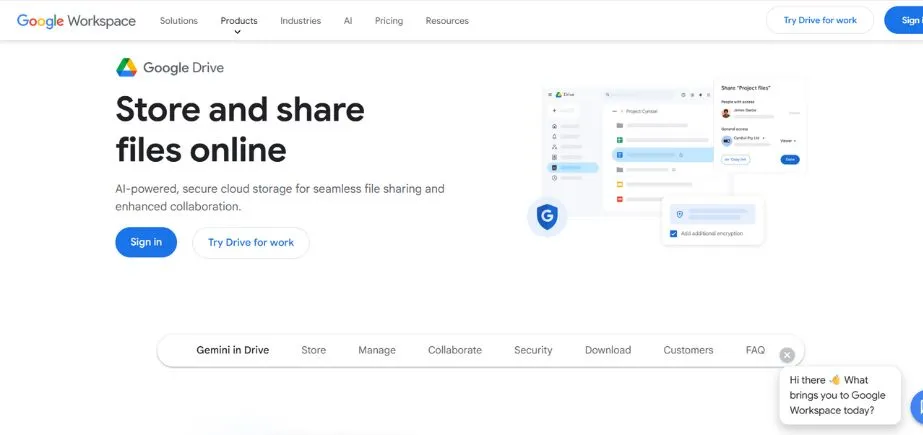The height and width of the screenshot is (435, 923).
Task: Click header Try Drive for work button
Action: coord(820,20)
